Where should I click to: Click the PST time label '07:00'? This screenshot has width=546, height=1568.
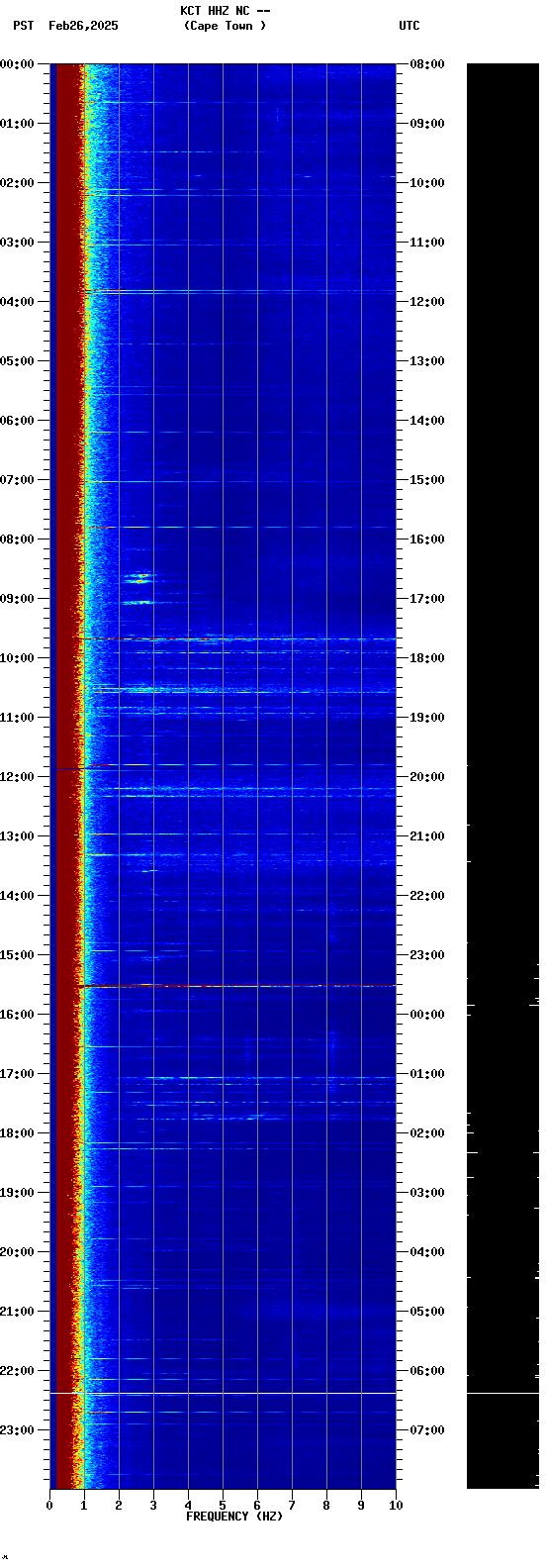tap(17, 480)
